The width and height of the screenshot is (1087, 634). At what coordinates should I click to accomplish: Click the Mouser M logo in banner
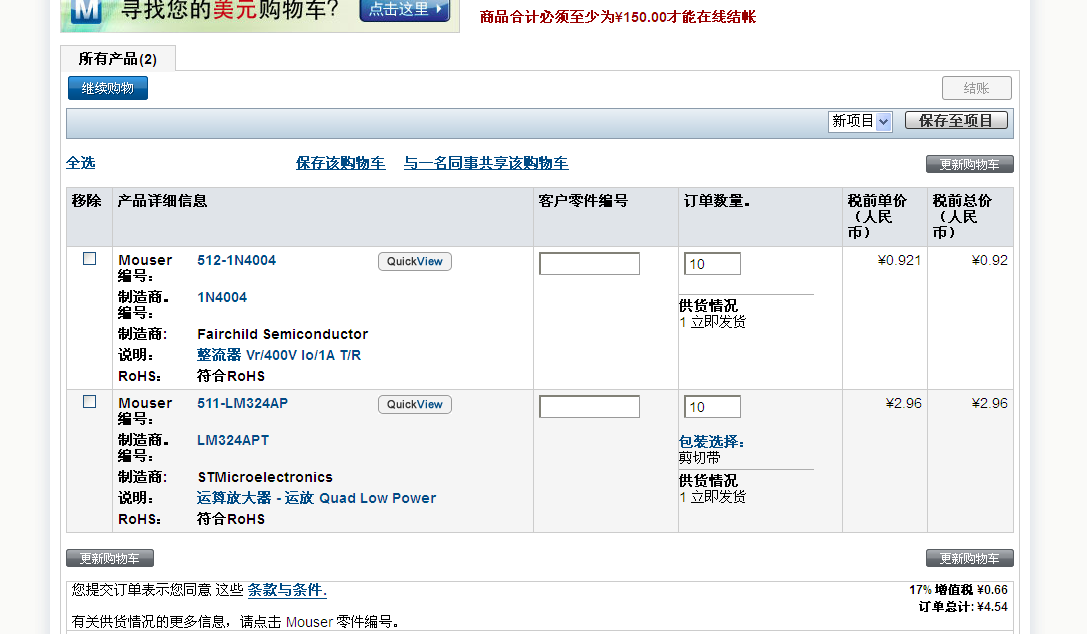point(87,10)
